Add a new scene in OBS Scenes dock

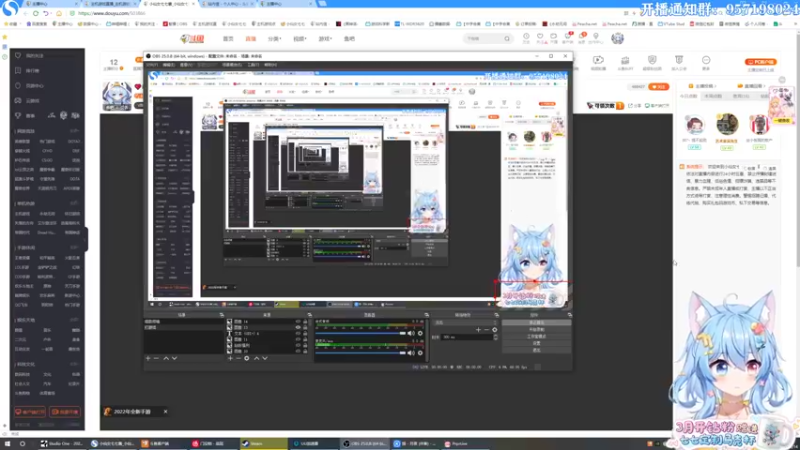click(148, 359)
